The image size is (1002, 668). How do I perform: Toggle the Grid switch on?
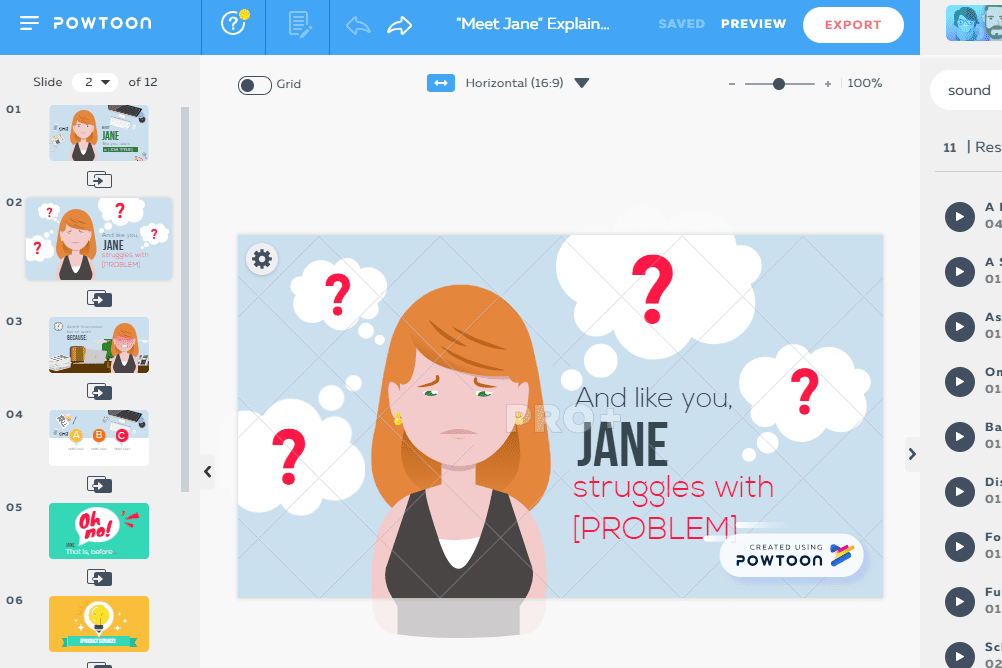tap(254, 85)
